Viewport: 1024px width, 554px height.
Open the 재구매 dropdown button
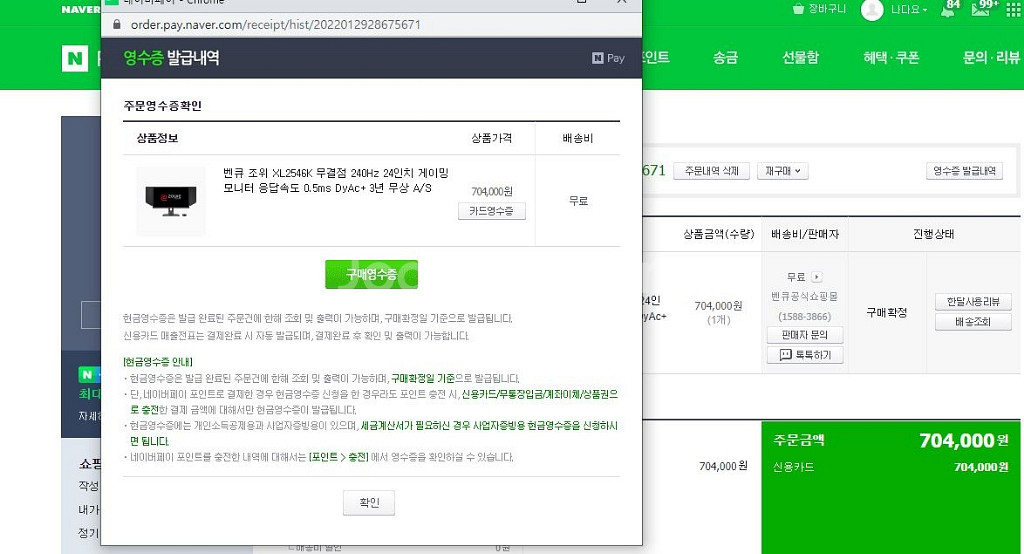(x=782, y=171)
